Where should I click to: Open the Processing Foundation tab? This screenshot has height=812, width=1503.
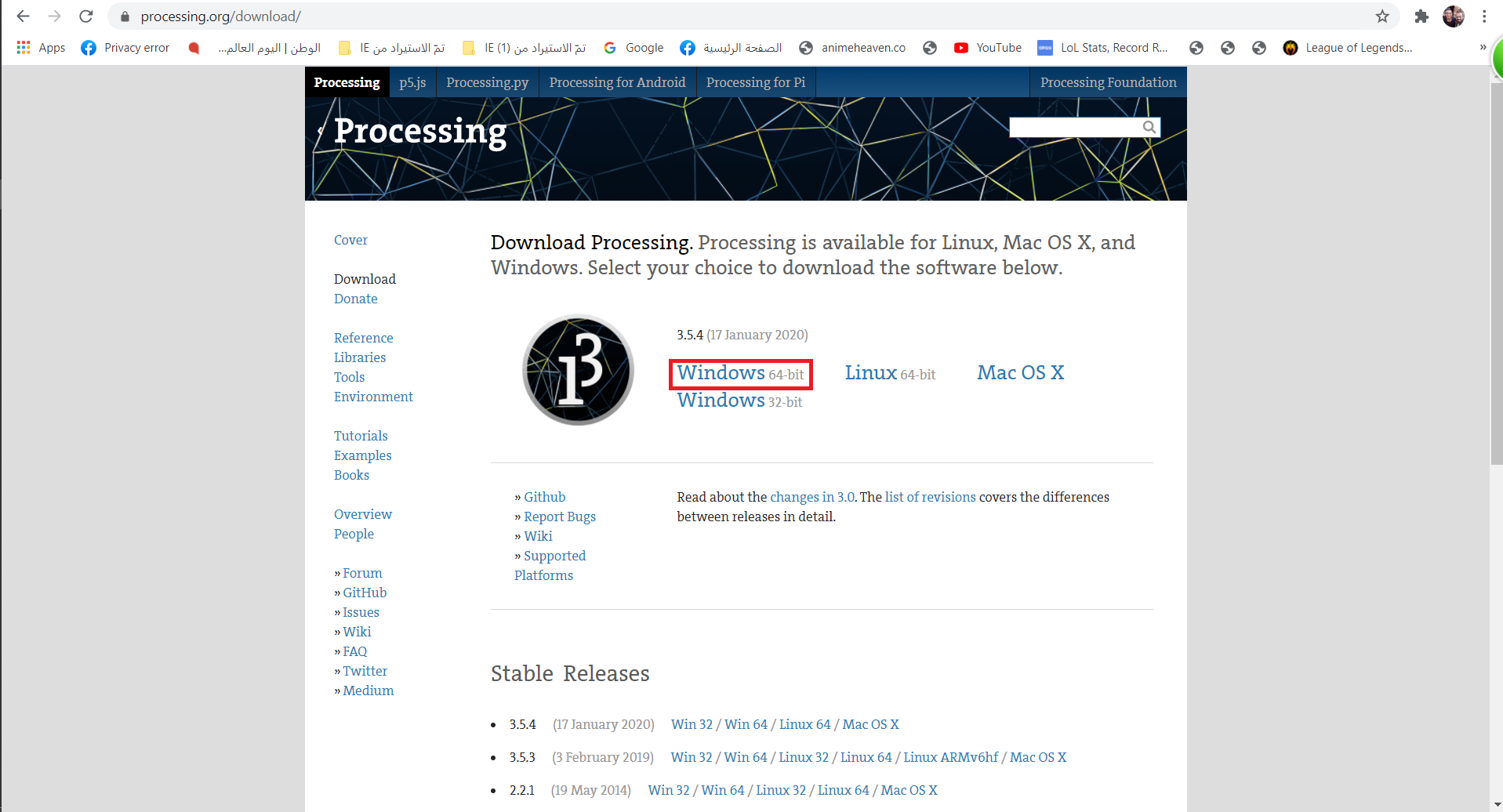click(1108, 82)
